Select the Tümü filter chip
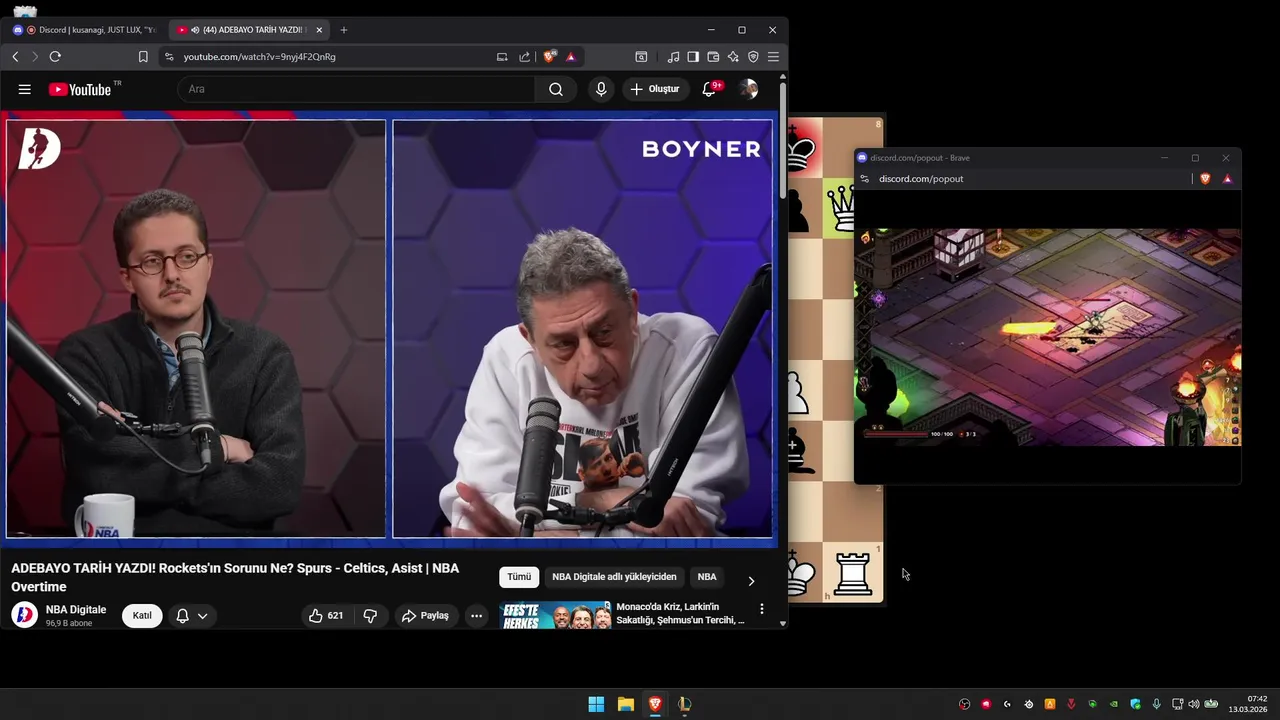 519,577
